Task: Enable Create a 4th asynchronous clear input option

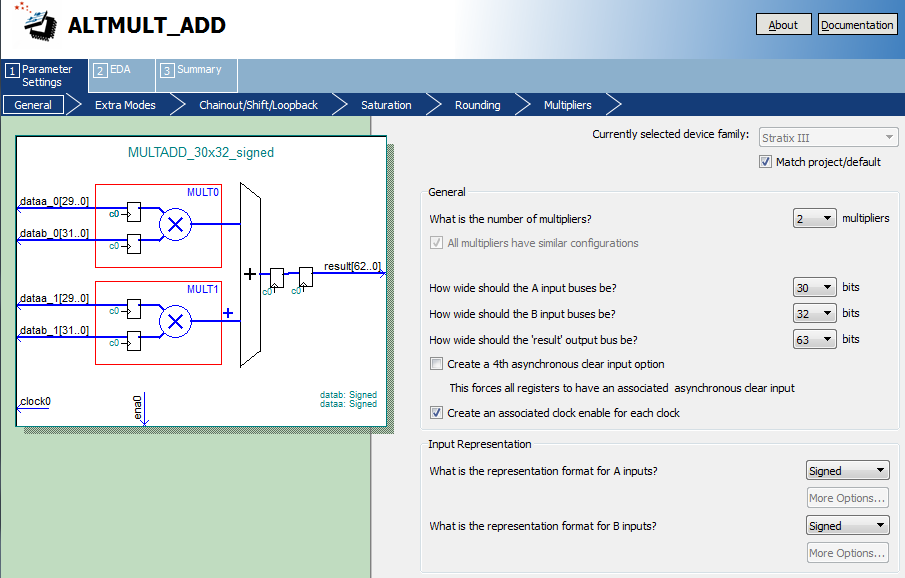Action: [436, 364]
